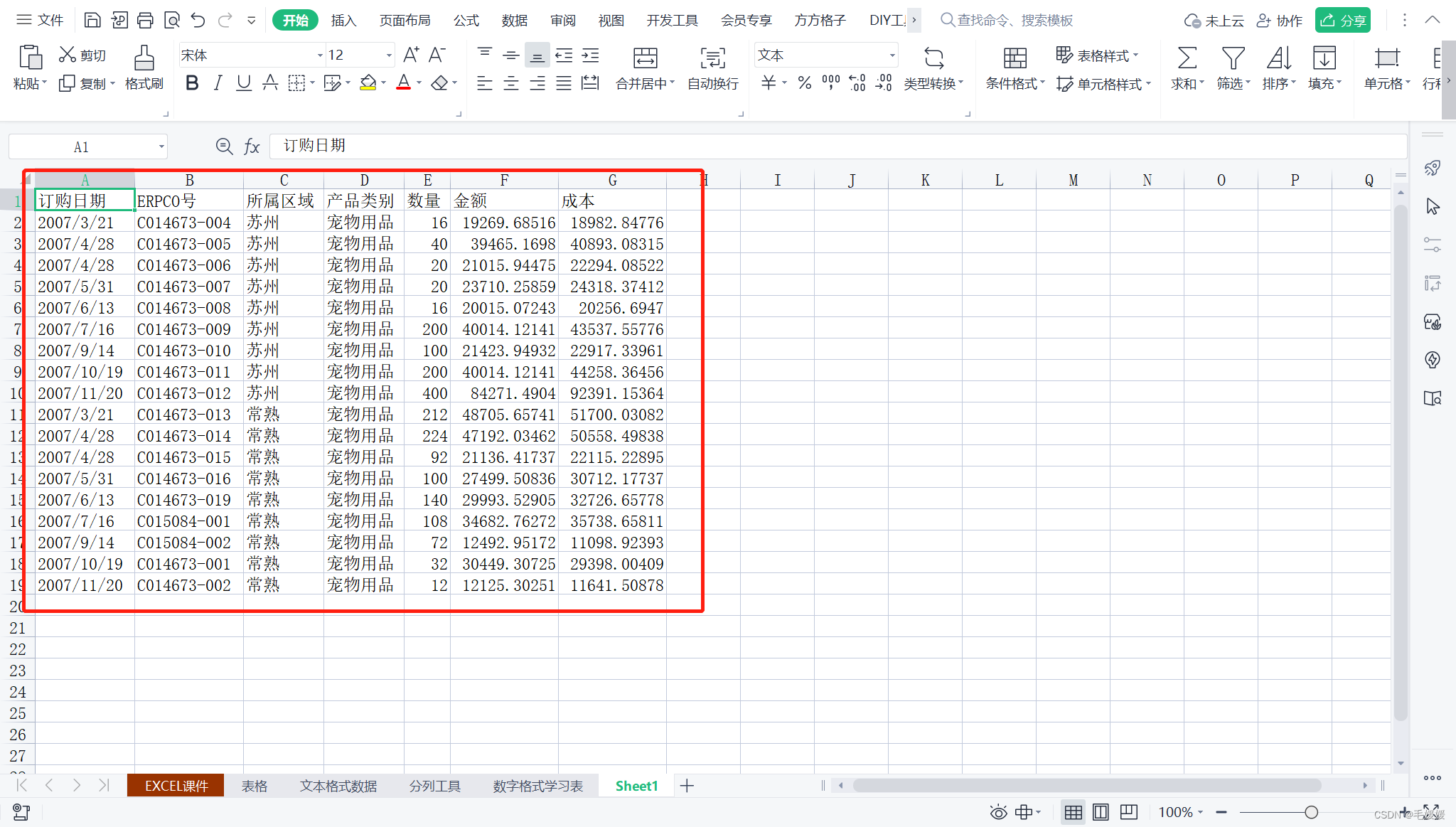The image size is (1456, 827).
Task: Expand the number format dropdown showing 文本
Action: [892, 55]
